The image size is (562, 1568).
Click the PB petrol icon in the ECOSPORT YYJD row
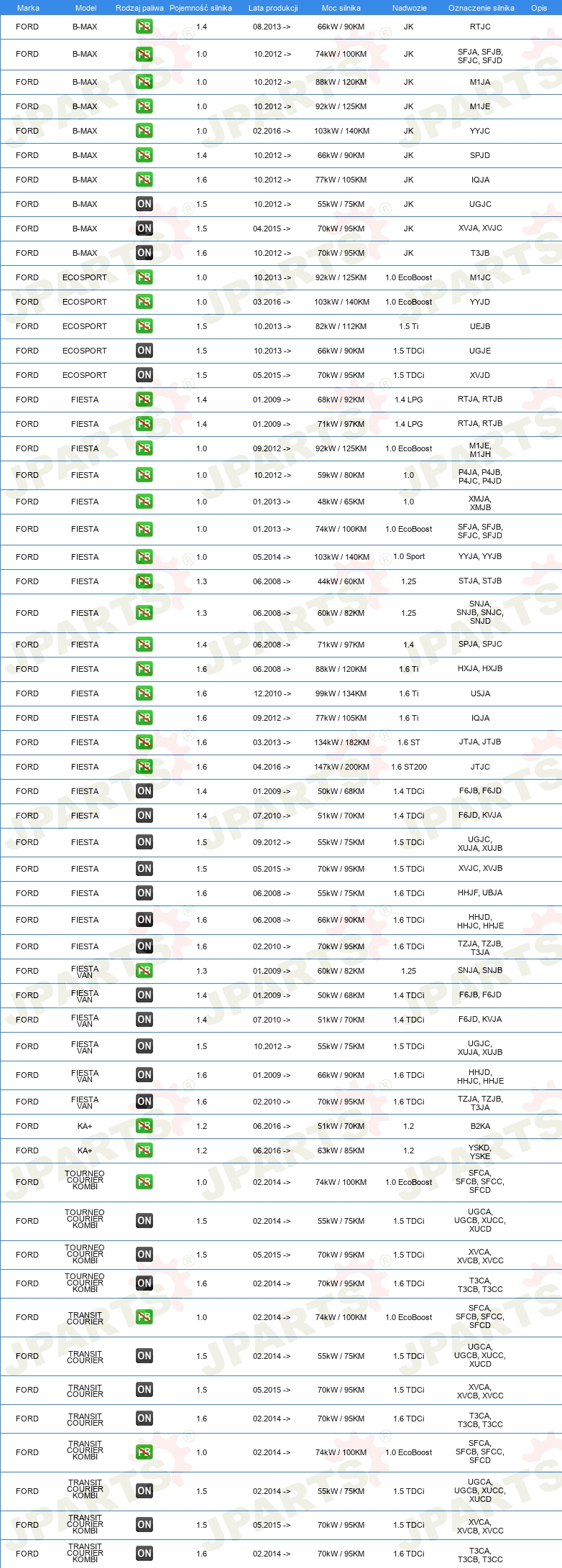pos(144,302)
